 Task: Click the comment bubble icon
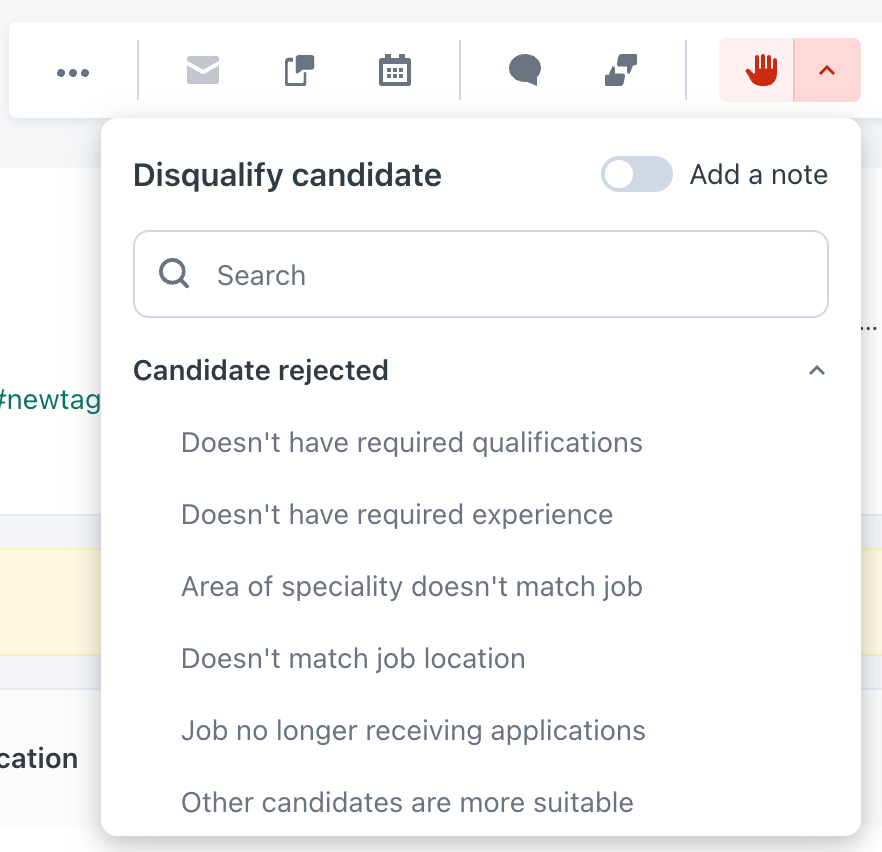pos(523,70)
